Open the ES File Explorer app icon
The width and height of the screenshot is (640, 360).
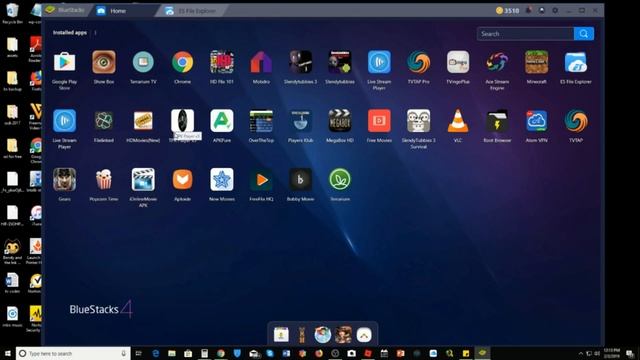[576, 62]
